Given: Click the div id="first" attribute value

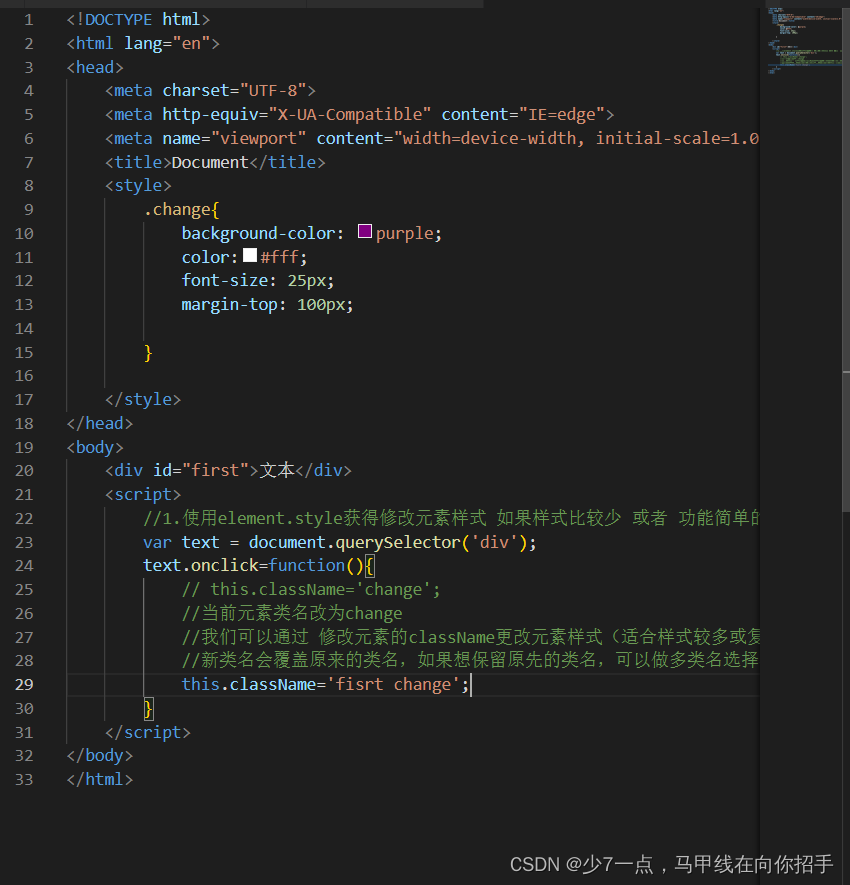Looking at the screenshot, I should click(216, 471).
